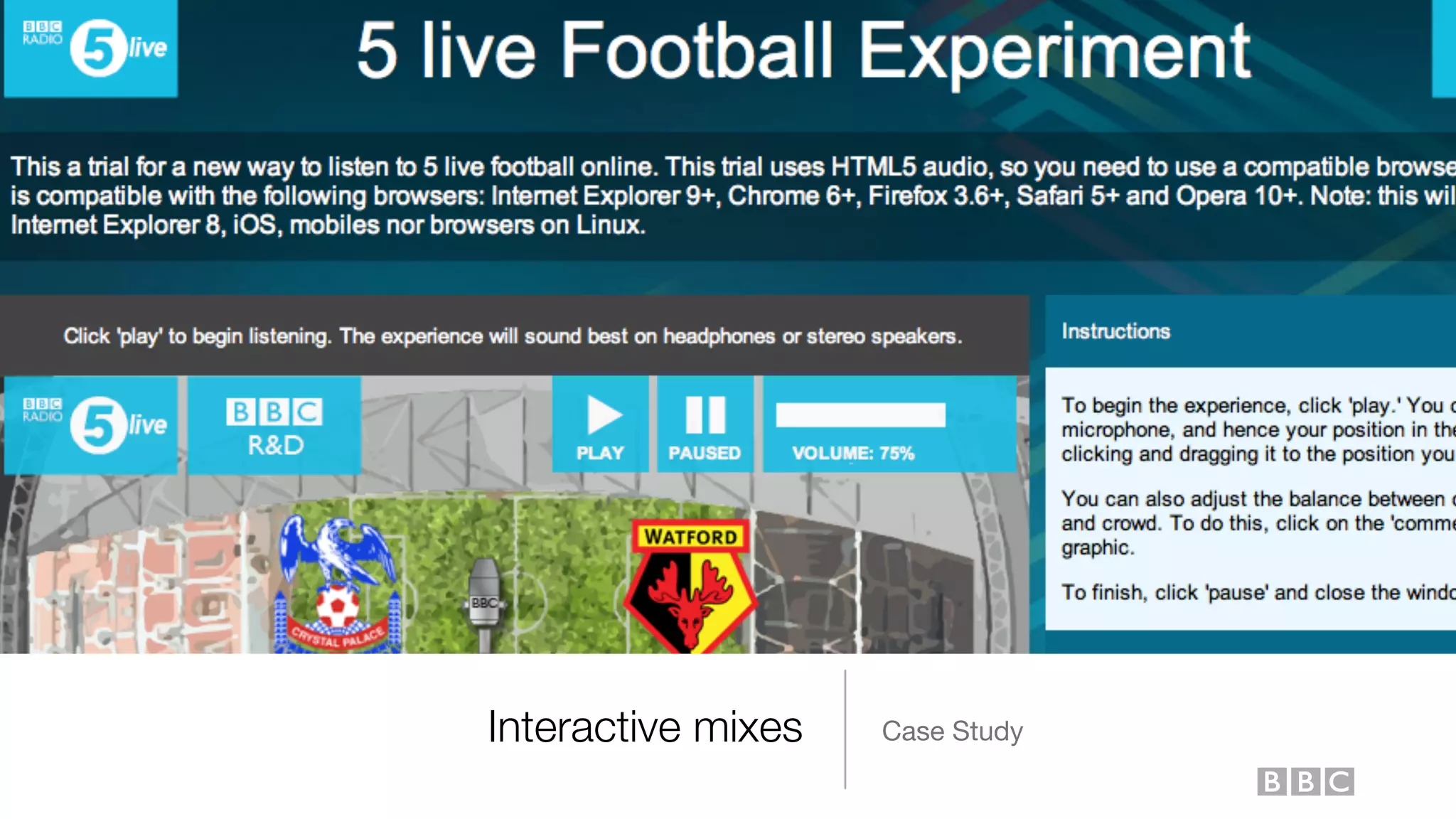This screenshot has width=1456, height=819.
Task: Click the 'Case Study' caption
Action: tap(953, 731)
